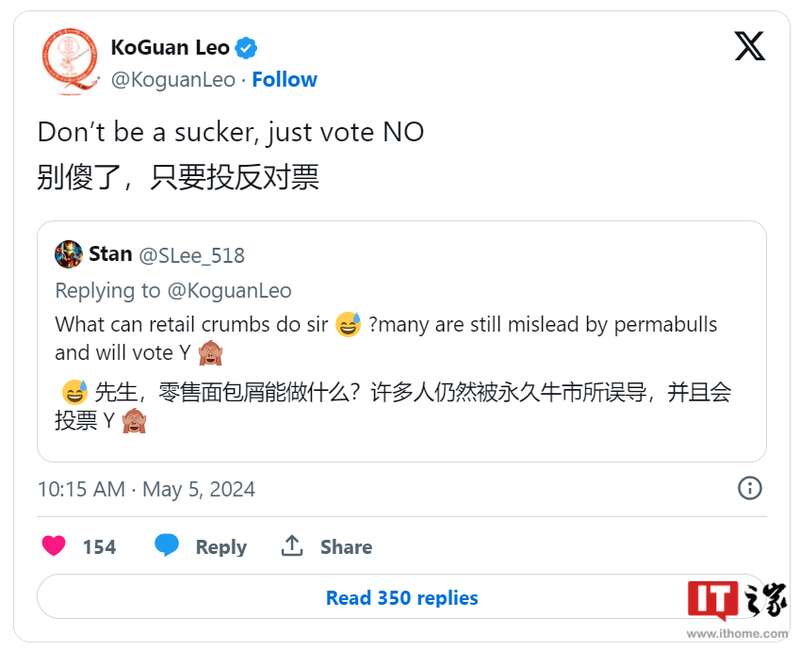Click Stan's small profile avatar
Viewport: 800px width, 650px height.
click(68, 254)
